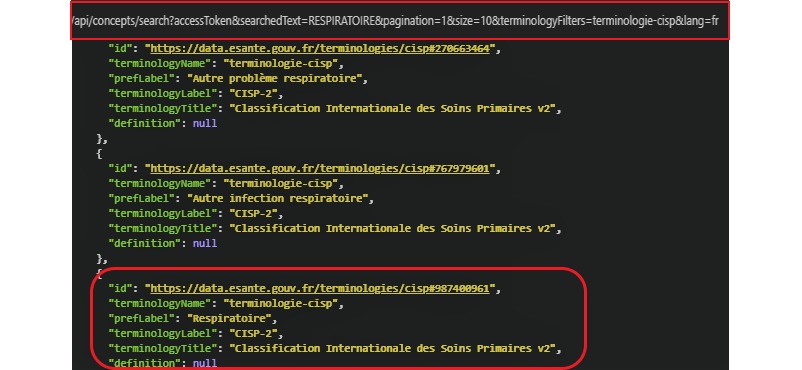Click the "id" key of cisp#767979601 entry
Viewport: 802px width, 370px height.
pos(121,168)
